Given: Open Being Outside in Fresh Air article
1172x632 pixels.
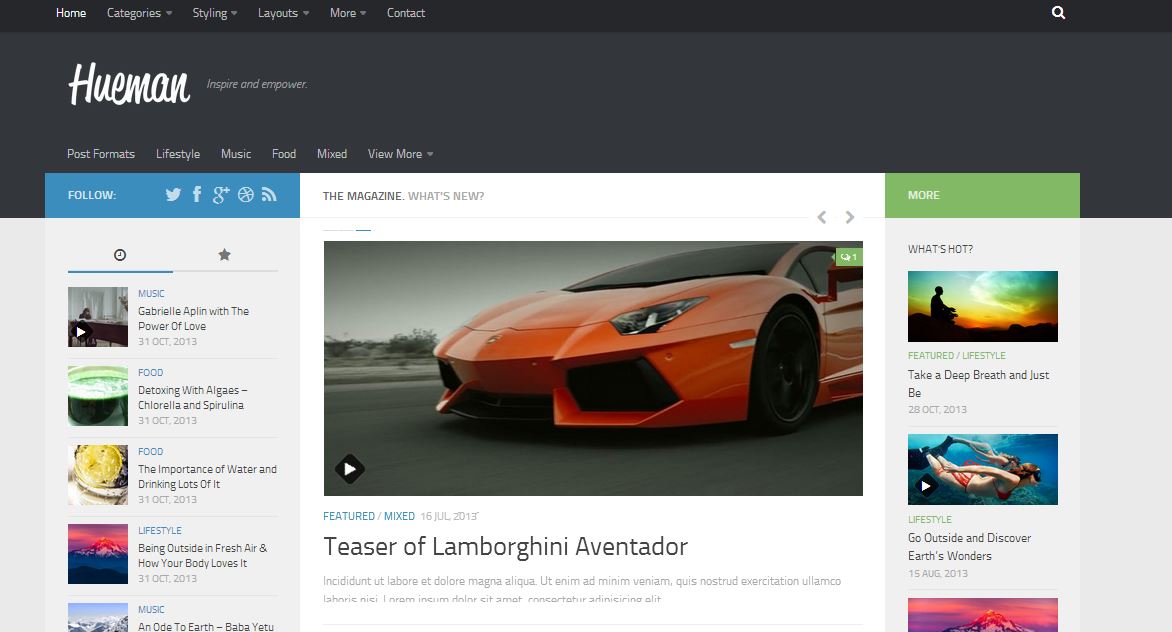Looking at the screenshot, I should coord(203,556).
